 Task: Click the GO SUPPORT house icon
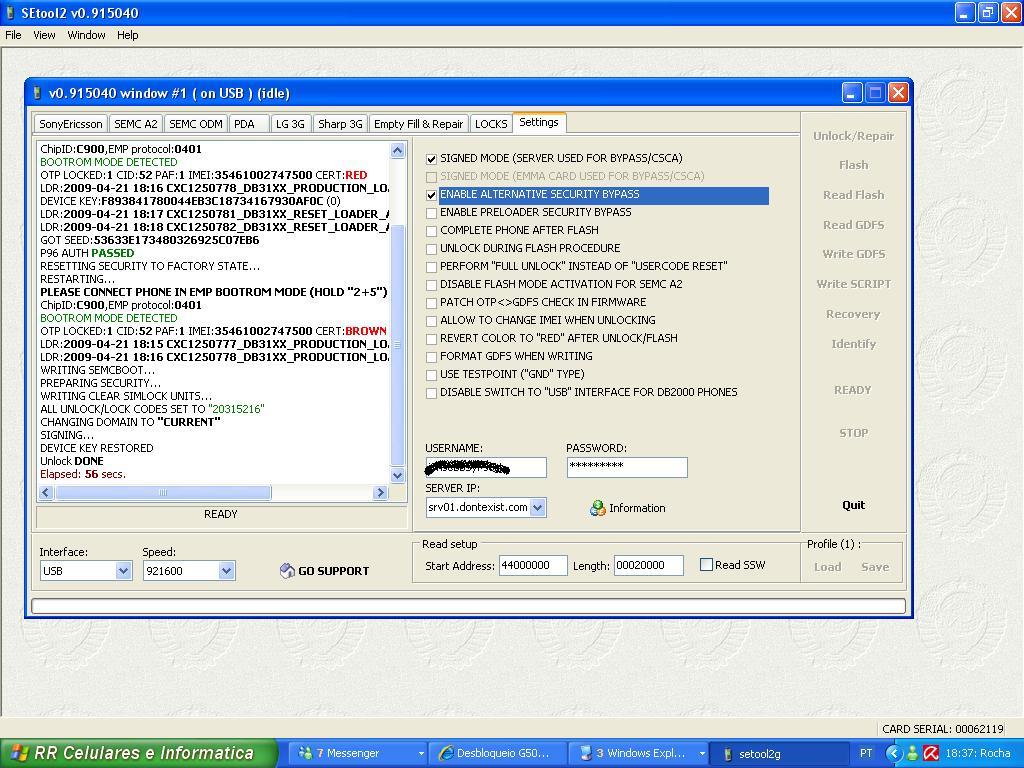[x=287, y=571]
